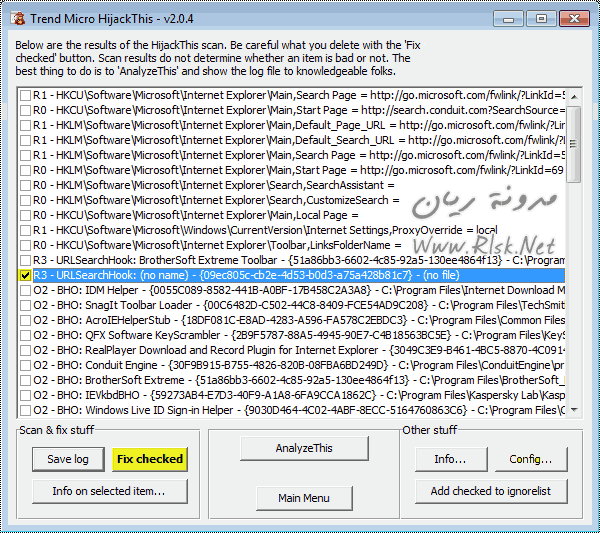Add checked to ignorelist
Image resolution: width=600 pixels, height=533 pixels.
coord(491,491)
